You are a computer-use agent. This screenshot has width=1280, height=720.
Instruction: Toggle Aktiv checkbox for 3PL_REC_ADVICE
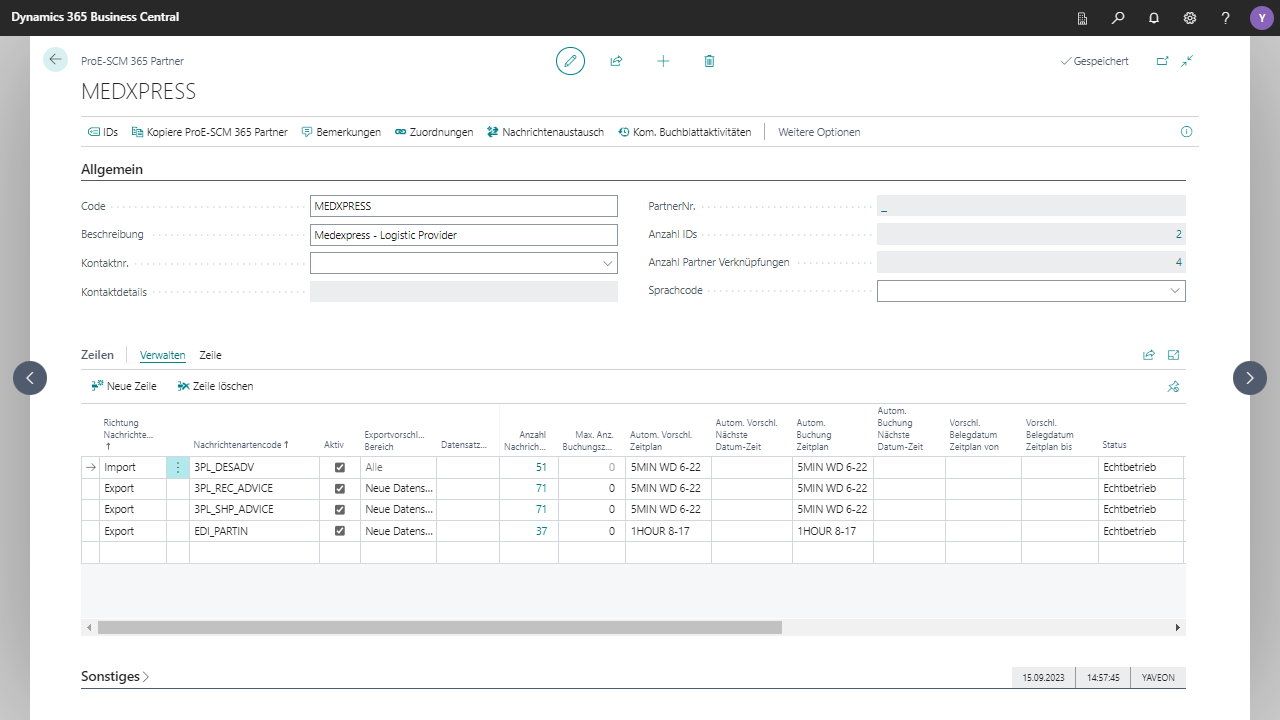coord(340,489)
